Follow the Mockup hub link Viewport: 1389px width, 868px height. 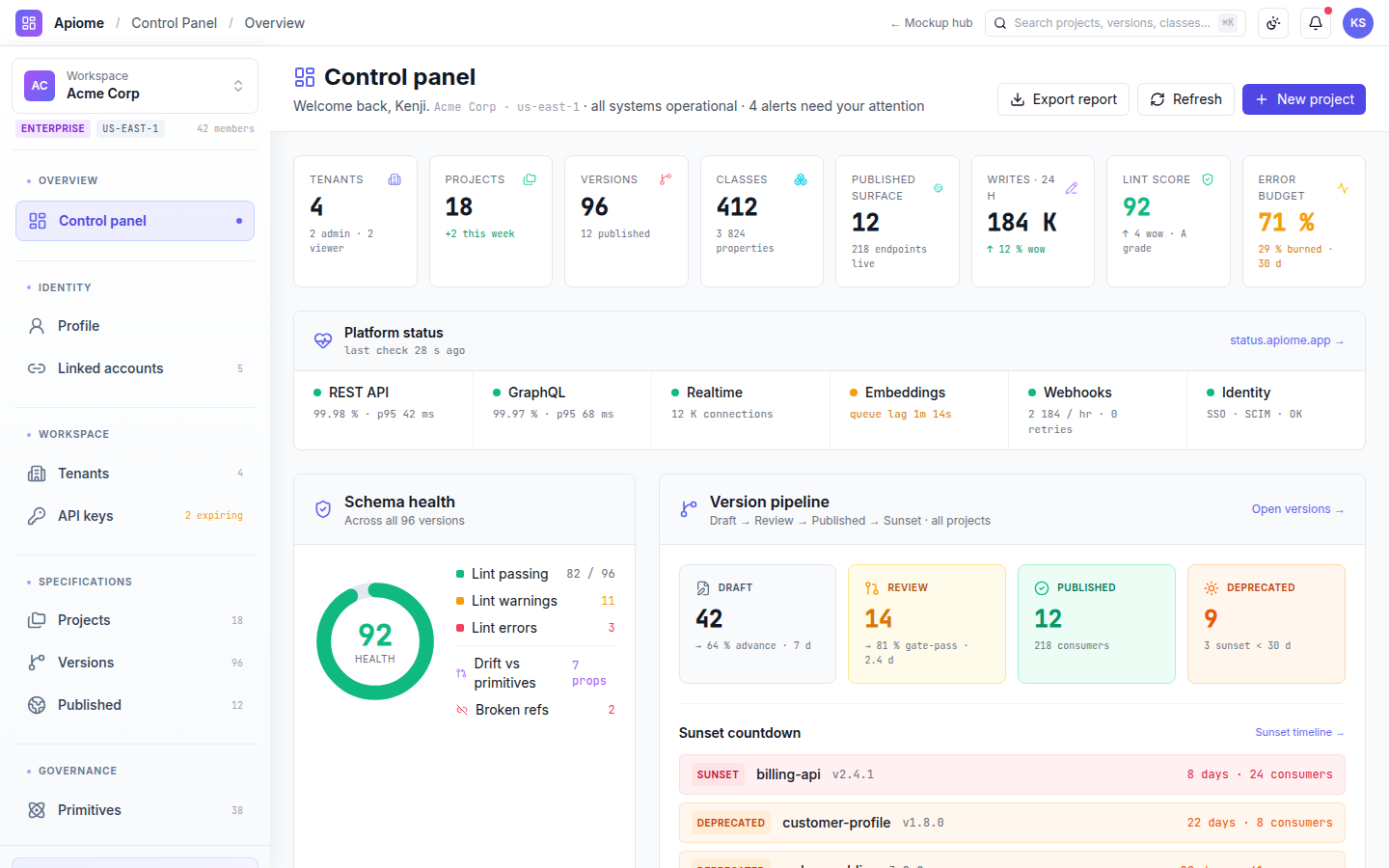tap(932, 23)
